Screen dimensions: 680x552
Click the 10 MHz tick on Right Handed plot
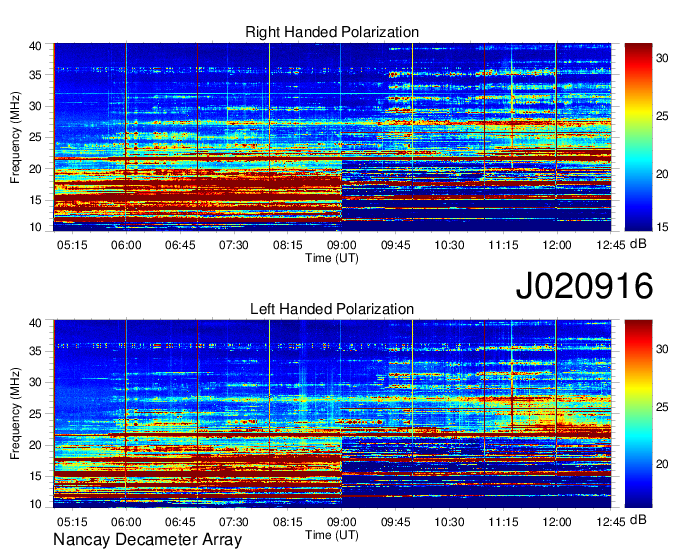point(35,227)
